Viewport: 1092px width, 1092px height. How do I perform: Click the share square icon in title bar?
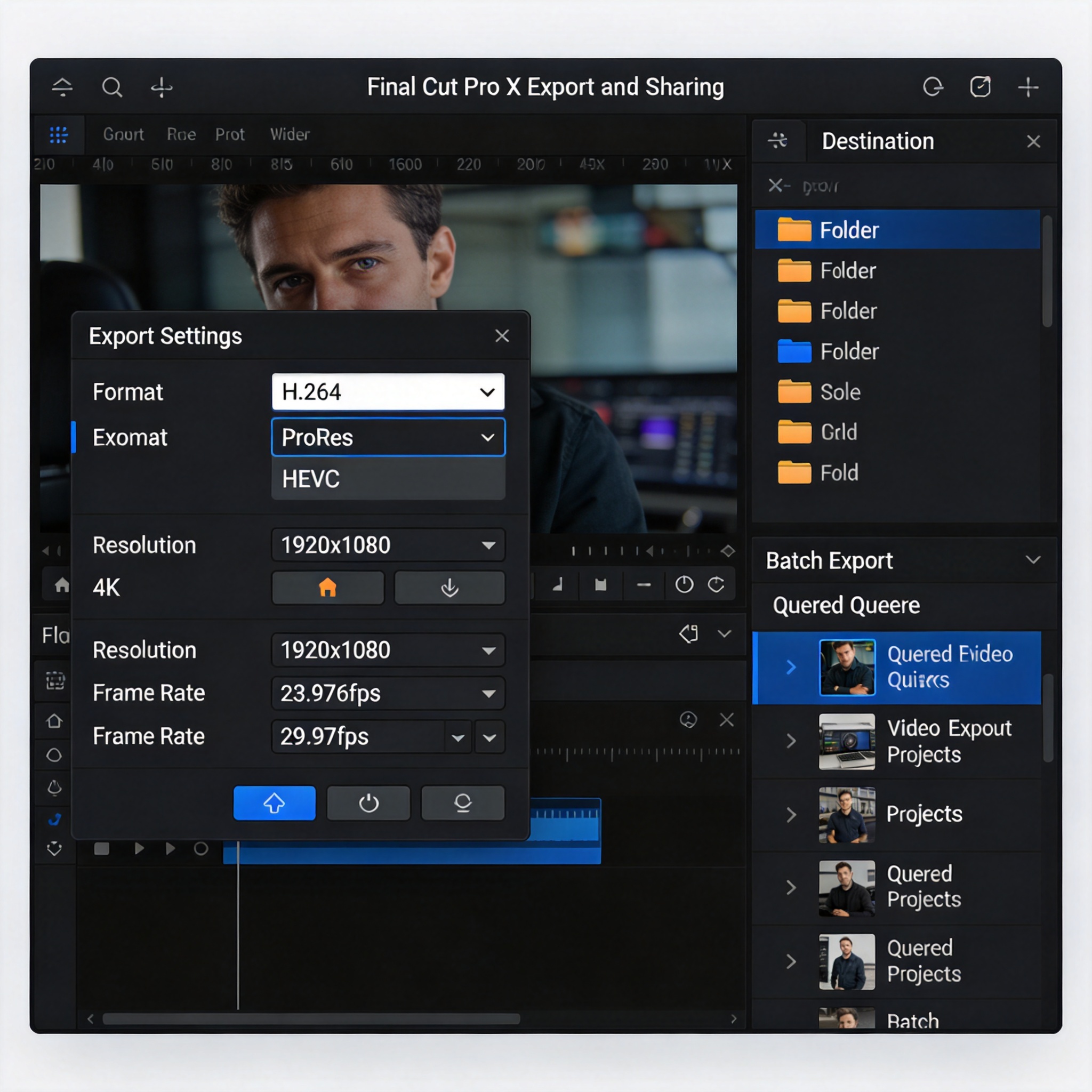(x=980, y=87)
